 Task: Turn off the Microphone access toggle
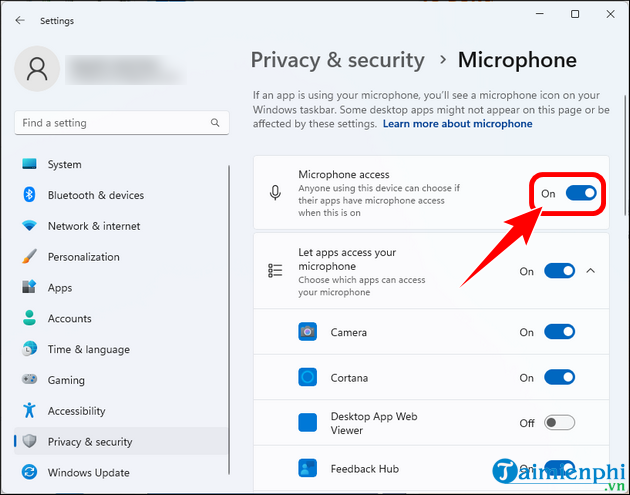(581, 192)
